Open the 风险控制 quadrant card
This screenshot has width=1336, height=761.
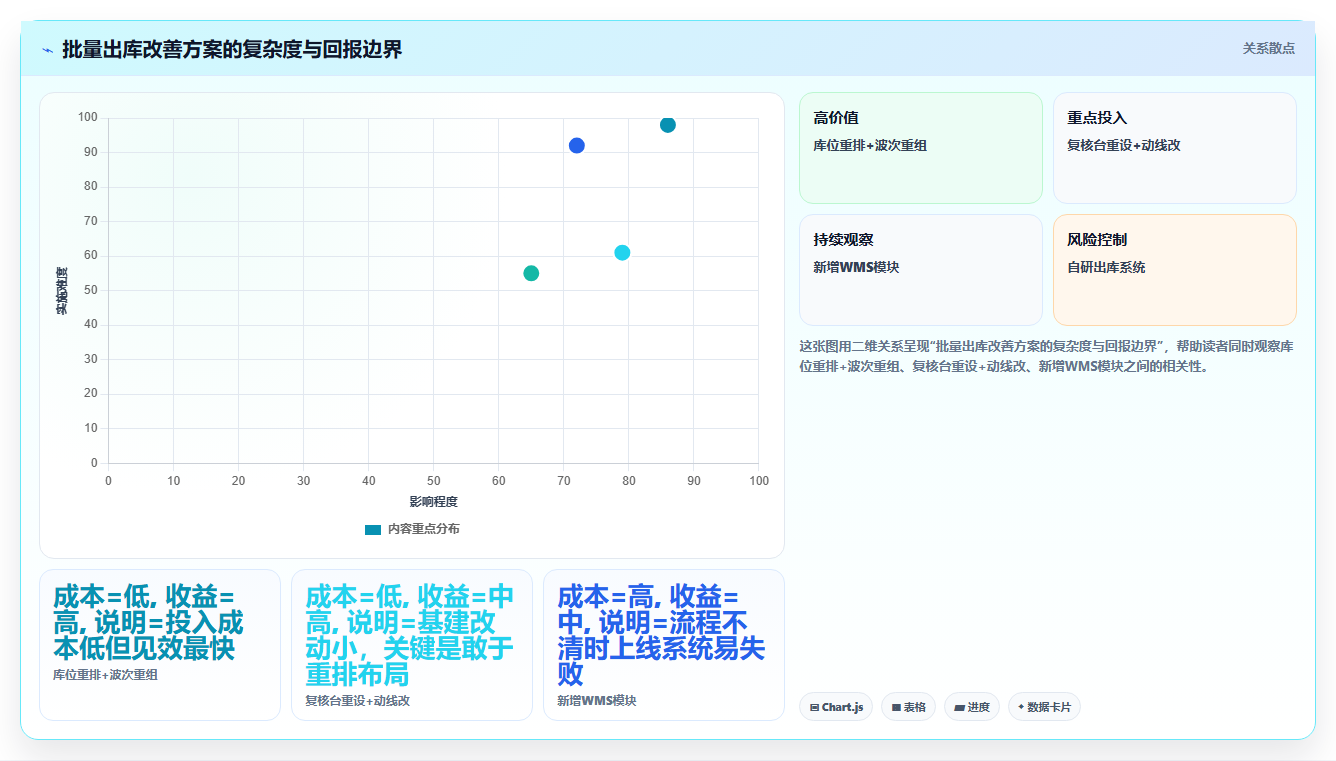1175,270
